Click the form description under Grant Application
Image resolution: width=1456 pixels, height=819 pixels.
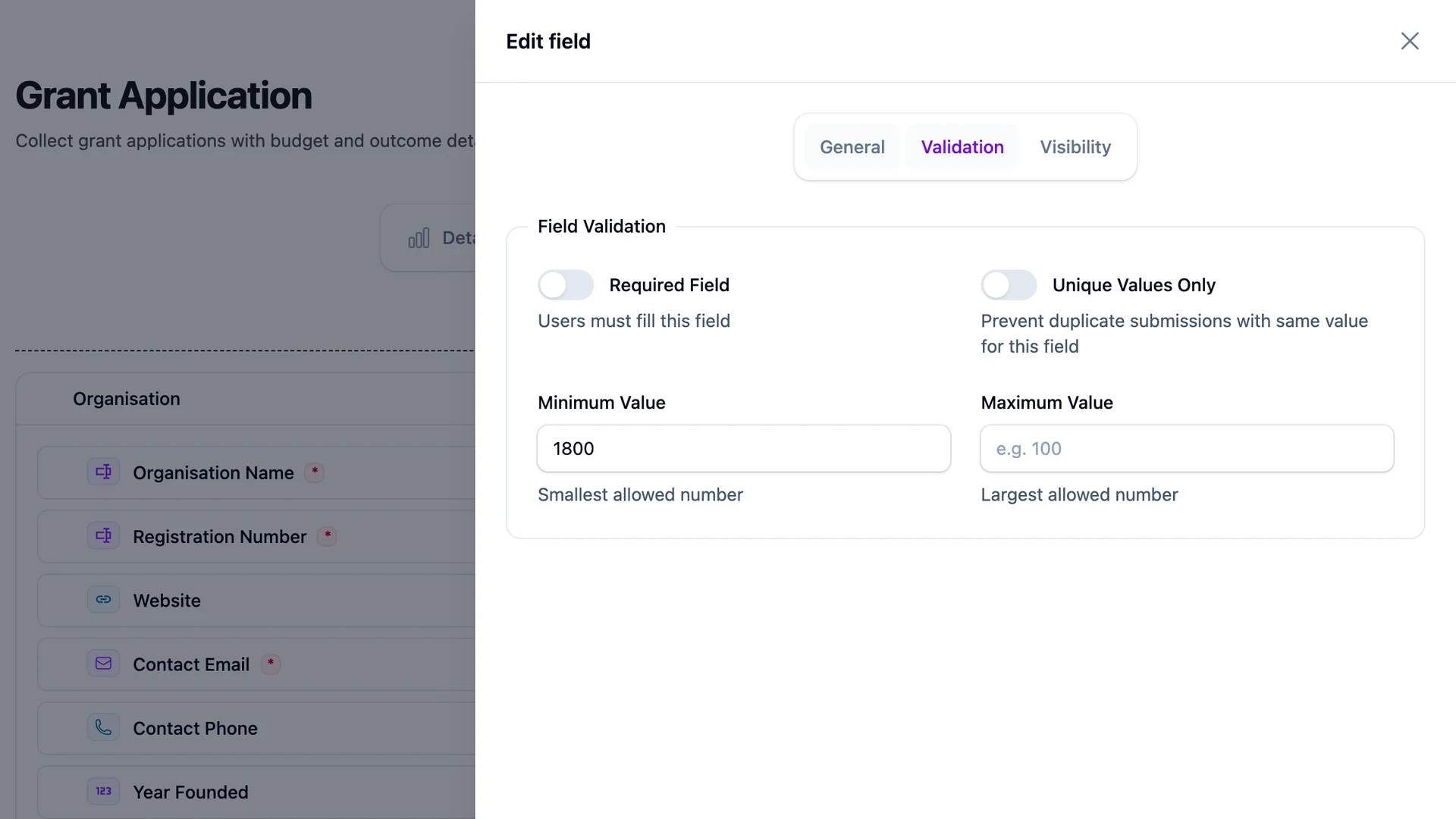[245, 141]
